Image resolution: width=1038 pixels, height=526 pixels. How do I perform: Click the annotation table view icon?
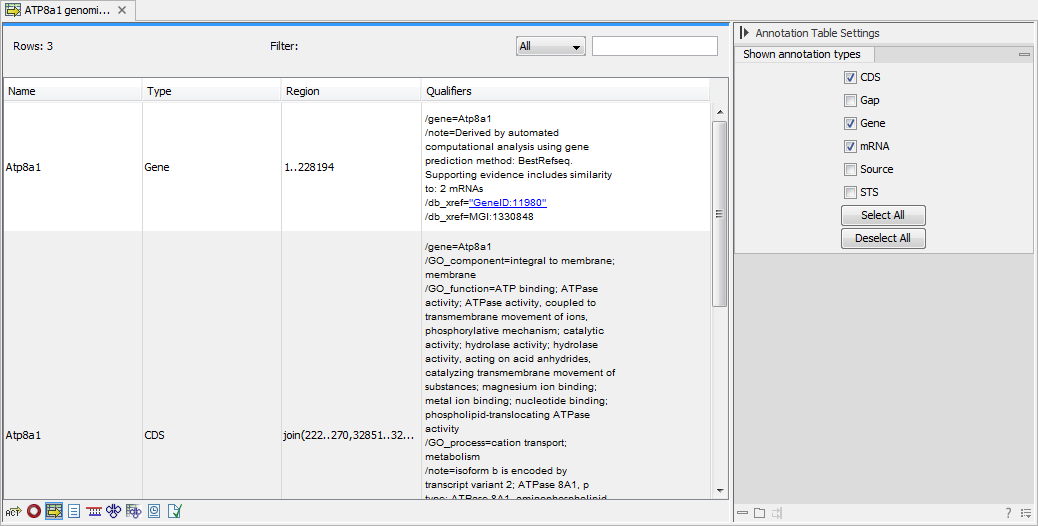click(x=54, y=511)
